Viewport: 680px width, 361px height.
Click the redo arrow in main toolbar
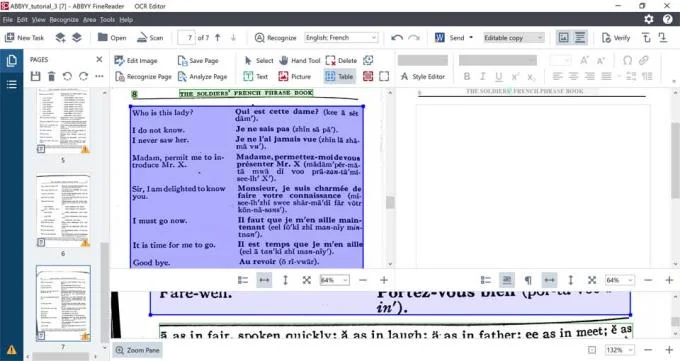[x=414, y=38]
